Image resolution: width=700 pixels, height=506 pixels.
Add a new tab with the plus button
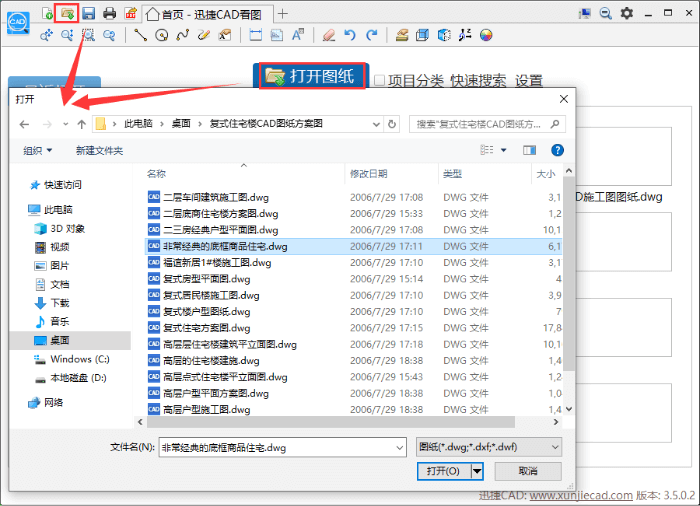[283, 13]
